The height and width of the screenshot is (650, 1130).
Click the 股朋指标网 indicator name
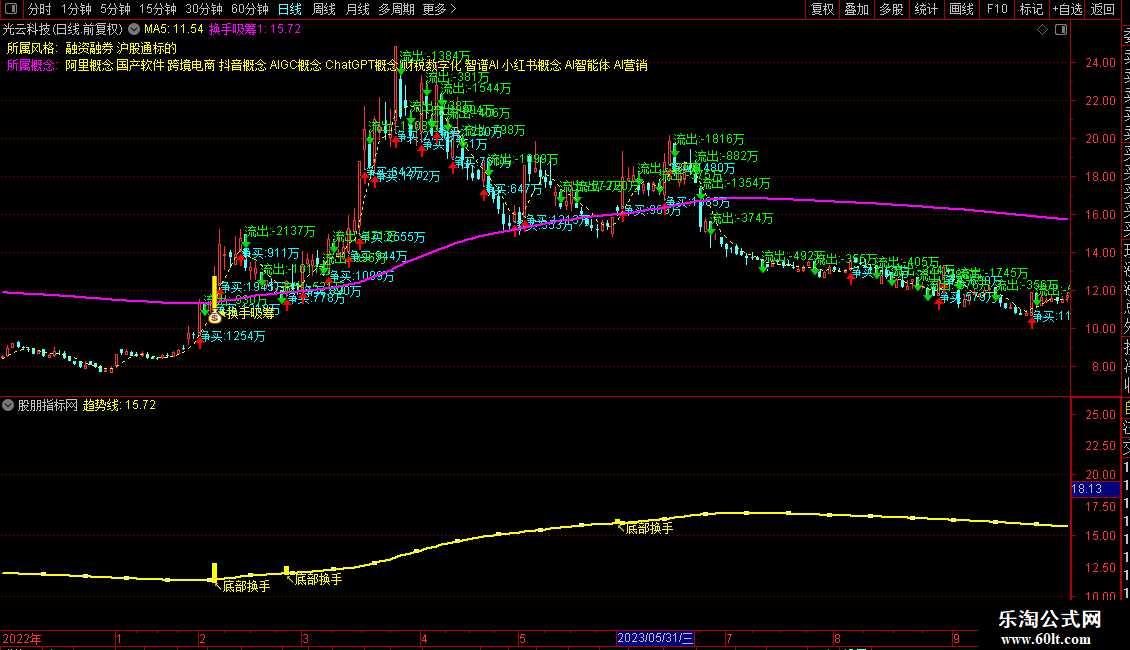click(x=48, y=406)
